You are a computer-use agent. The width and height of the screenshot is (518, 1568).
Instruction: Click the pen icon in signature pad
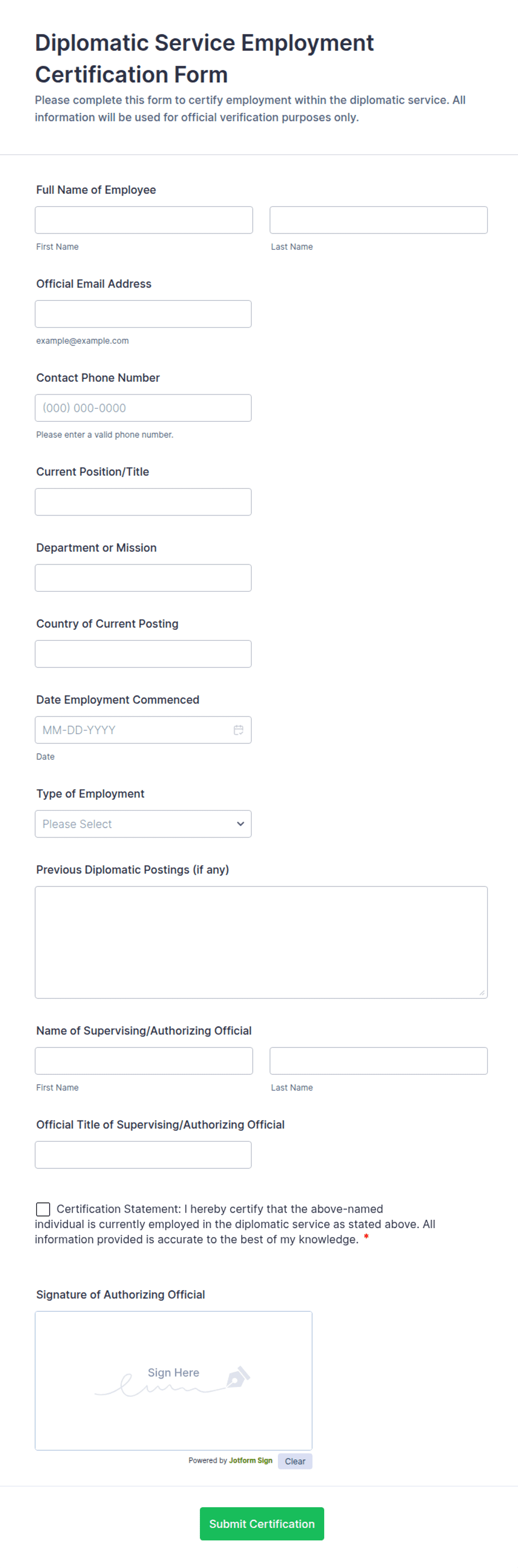coord(238,1377)
